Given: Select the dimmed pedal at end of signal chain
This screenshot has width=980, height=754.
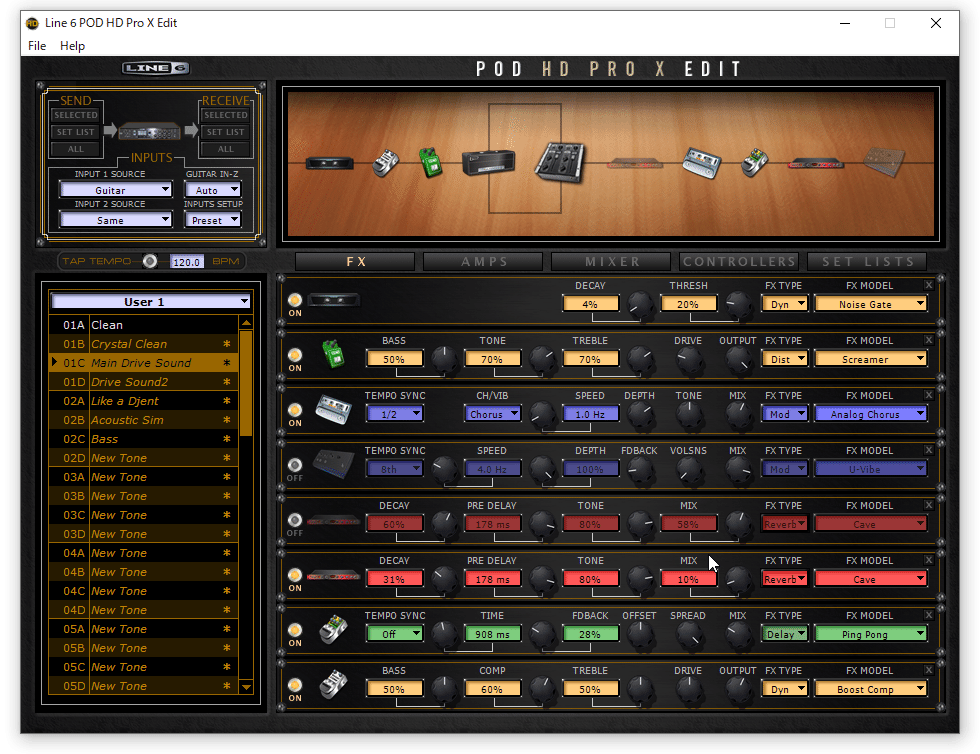Looking at the screenshot, I should pyautogui.click(x=884, y=162).
